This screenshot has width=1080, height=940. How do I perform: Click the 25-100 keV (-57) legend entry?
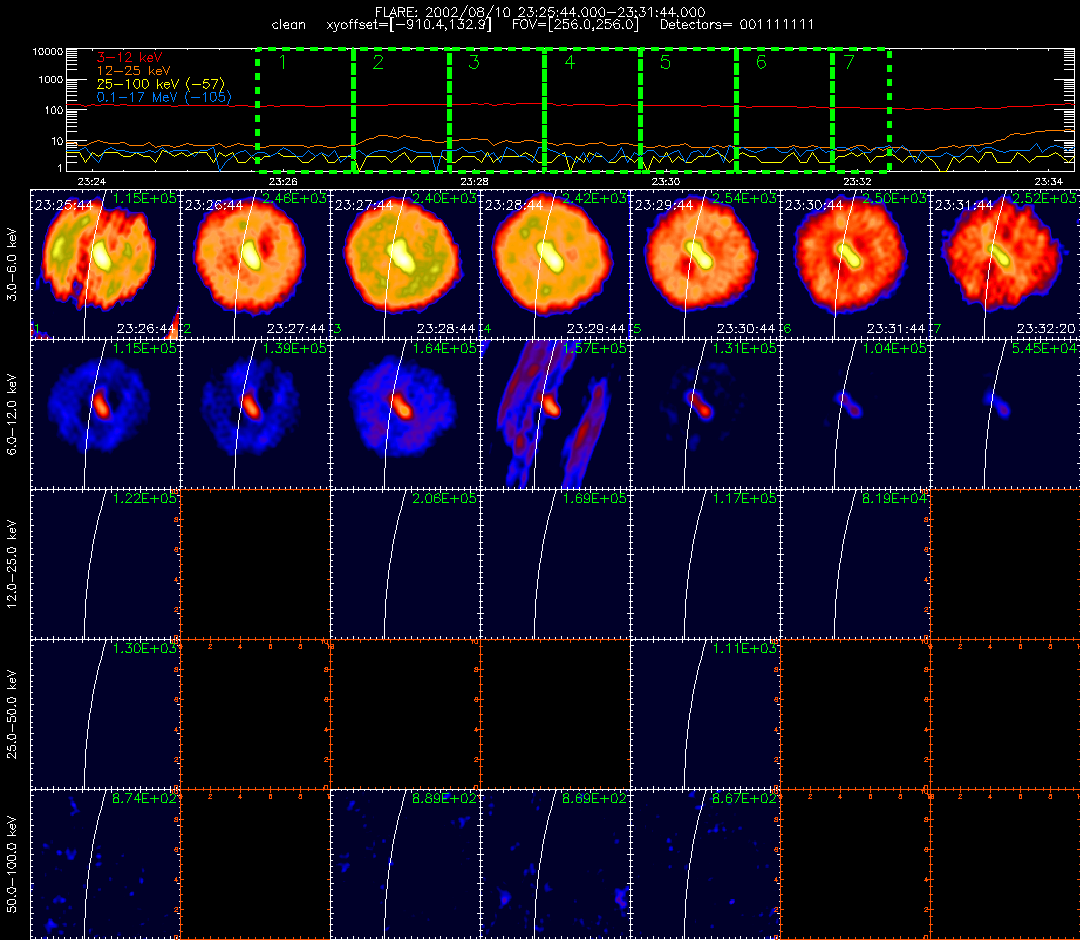pos(160,84)
